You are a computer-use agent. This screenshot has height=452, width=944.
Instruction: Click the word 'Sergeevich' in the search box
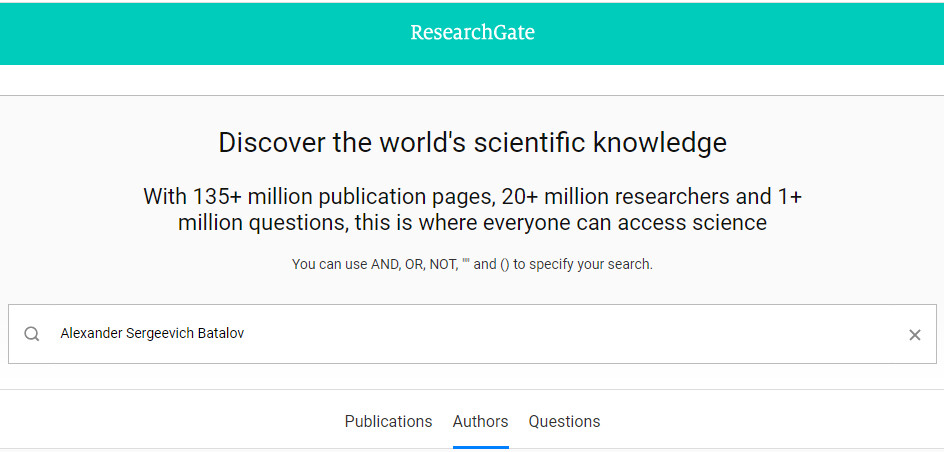(160, 334)
